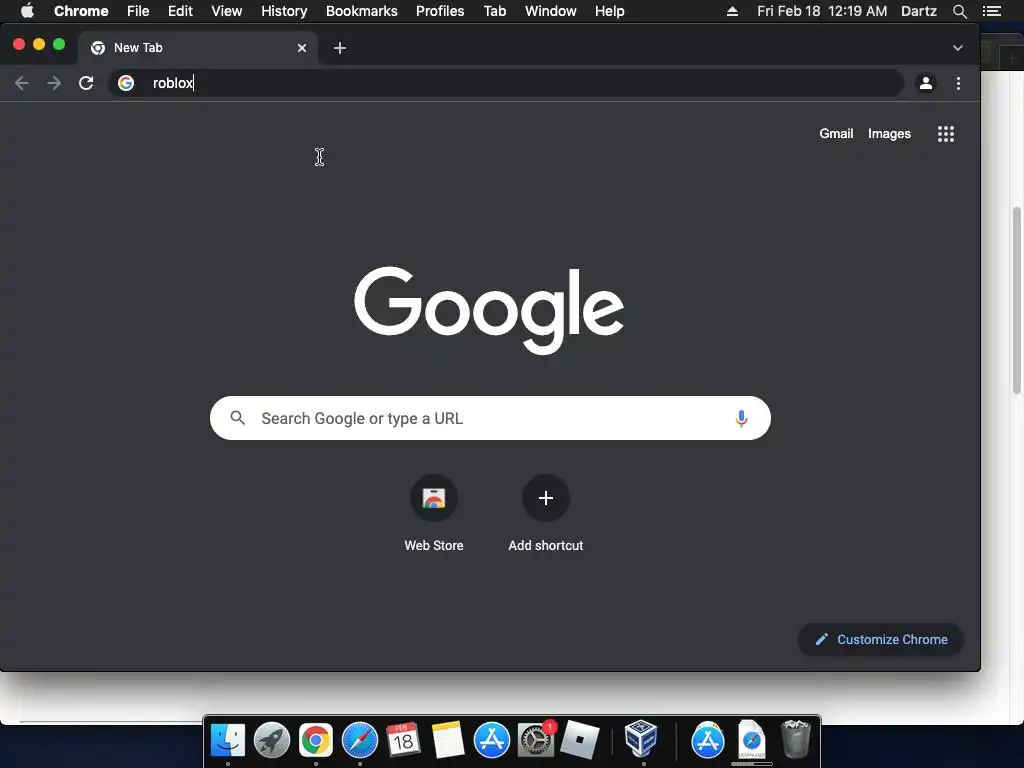Image resolution: width=1024 pixels, height=768 pixels.
Task: Open Launchpad from the Dock
Action: click(x=272, y=740)
